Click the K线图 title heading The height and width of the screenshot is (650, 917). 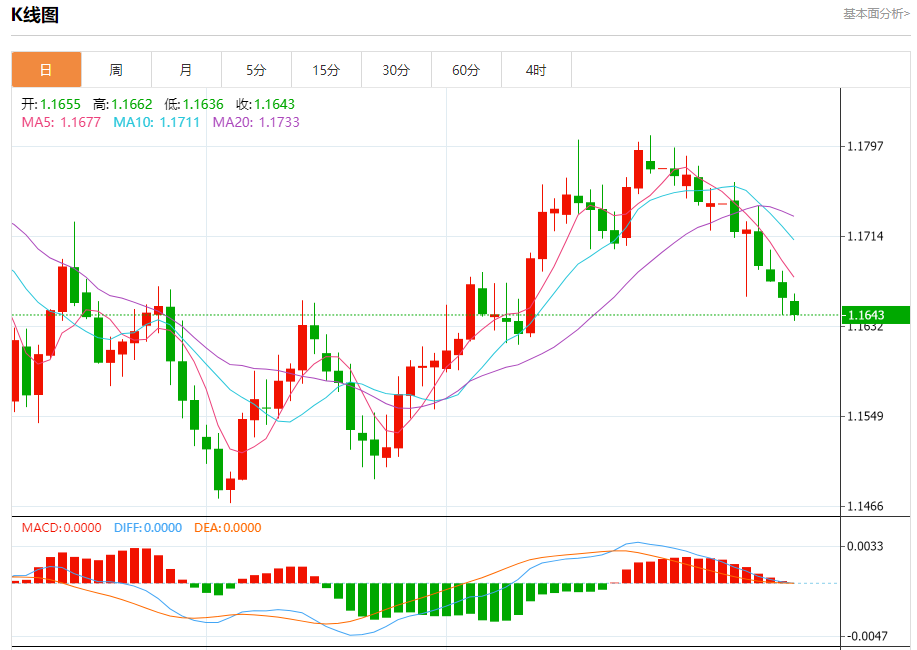point(35,14)
